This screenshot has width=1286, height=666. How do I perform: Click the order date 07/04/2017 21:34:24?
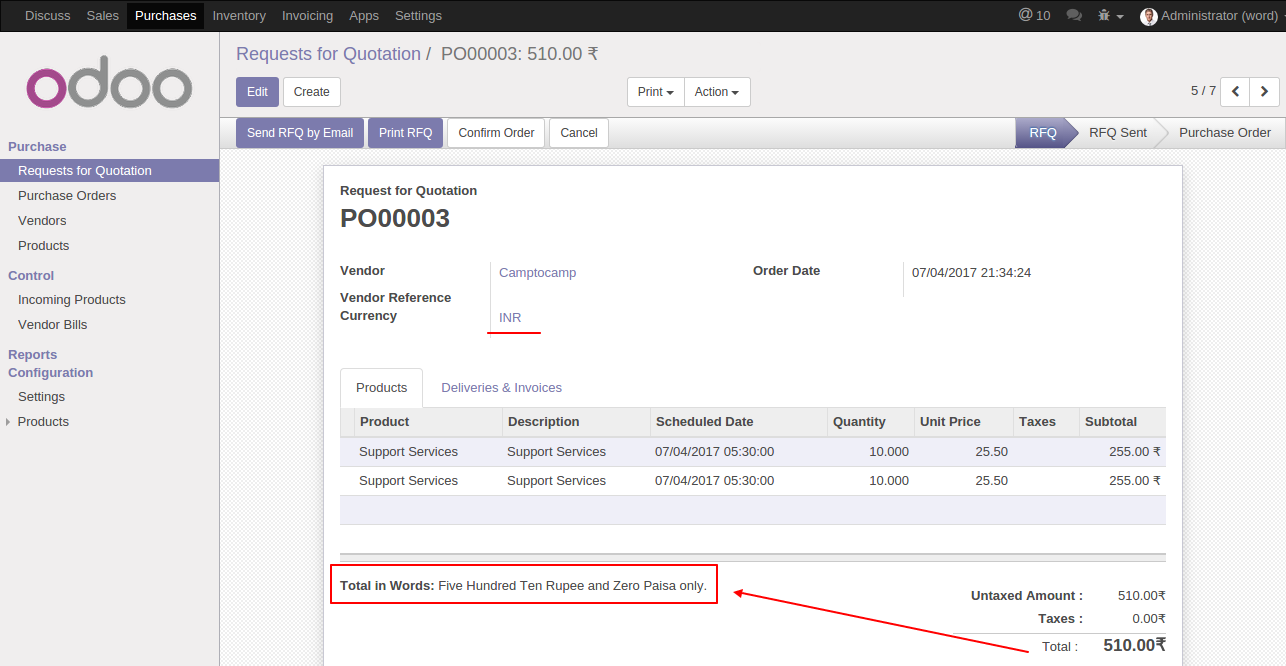coord(971,273)
